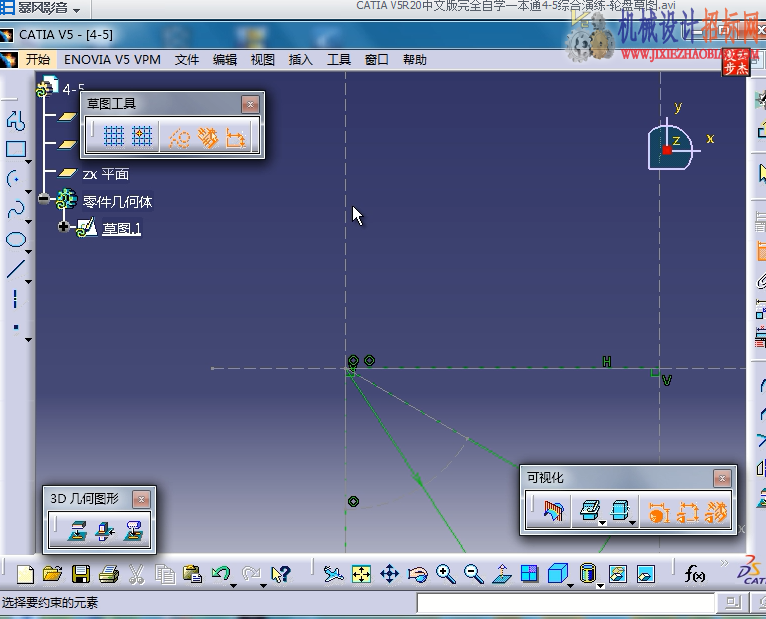766x619 pixels.
Task: Select the Spline sketch tool
Action: tap(15, 209)
